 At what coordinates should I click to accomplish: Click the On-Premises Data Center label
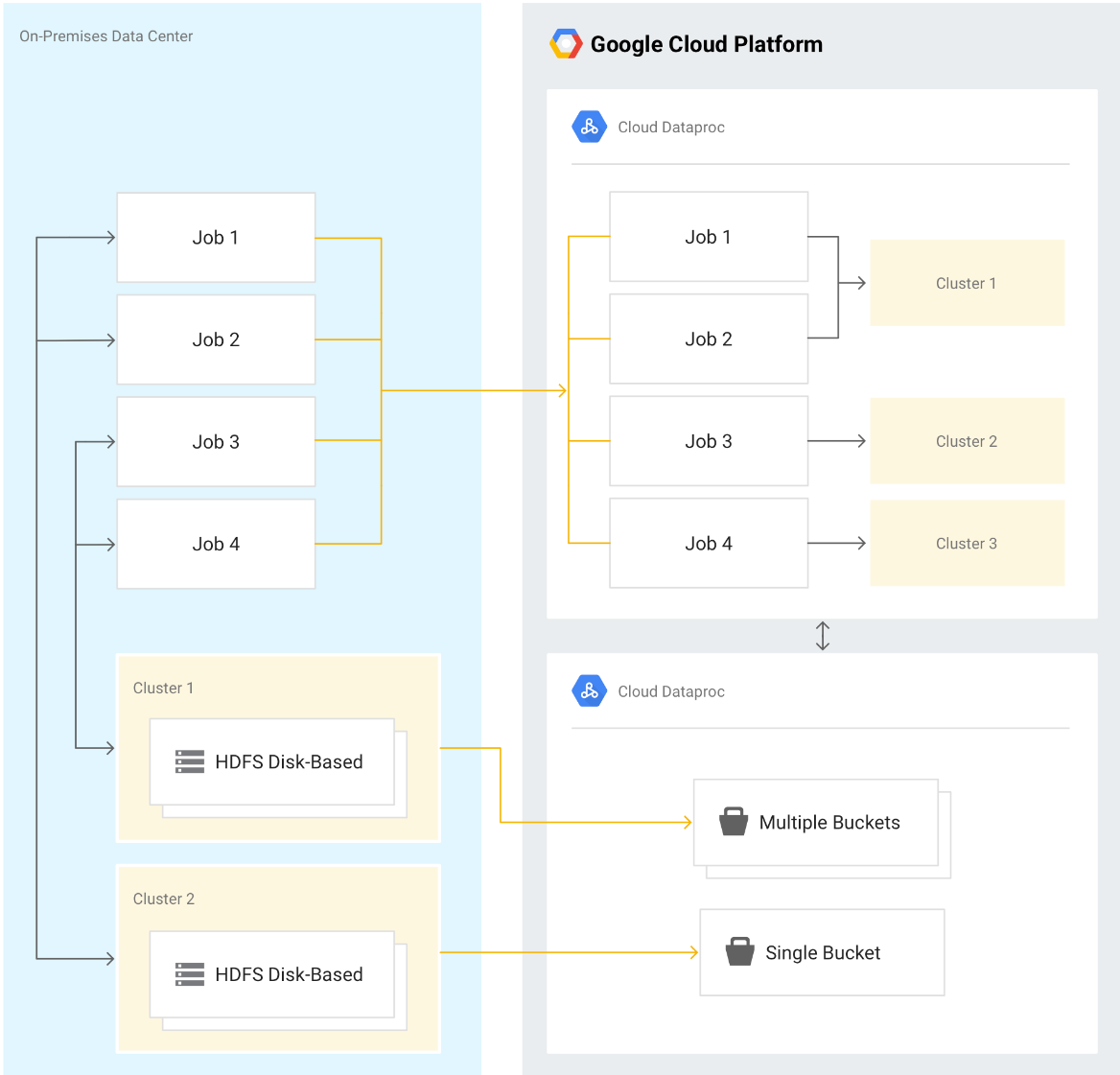click(x=105, y=35)
